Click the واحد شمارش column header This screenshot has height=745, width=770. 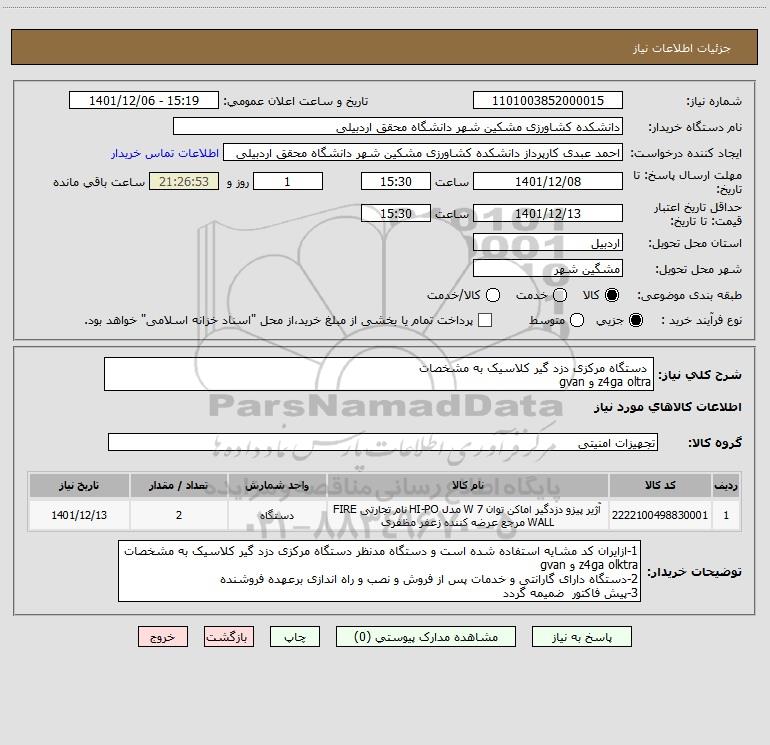pos(277,485)
